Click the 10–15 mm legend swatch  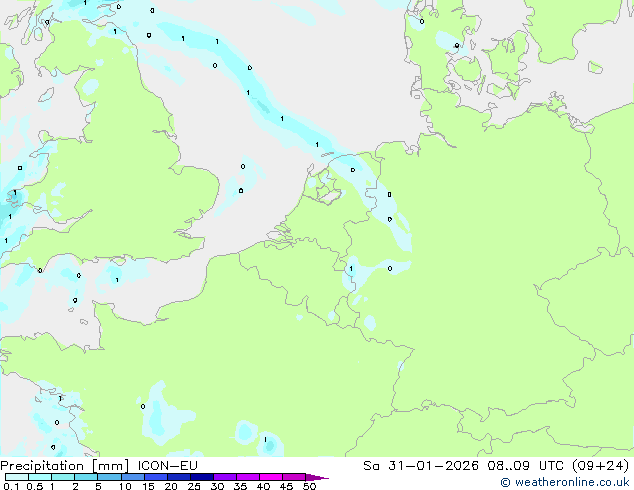tap(133, 477)
